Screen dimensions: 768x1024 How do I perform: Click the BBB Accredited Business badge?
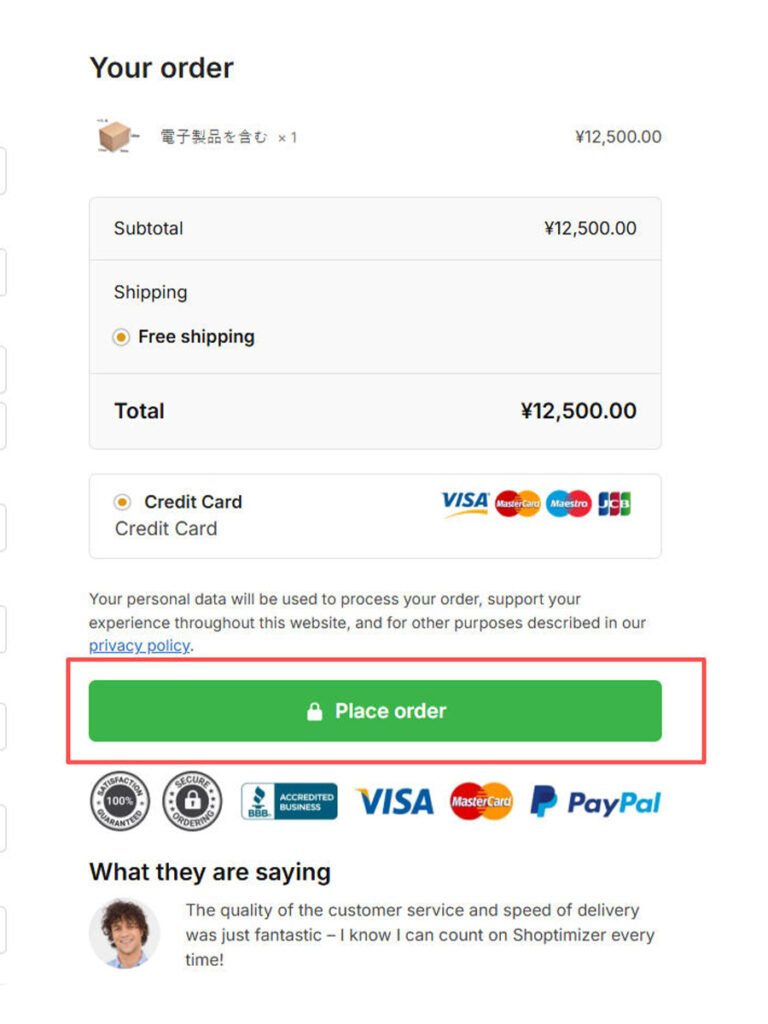coord(289,801)
